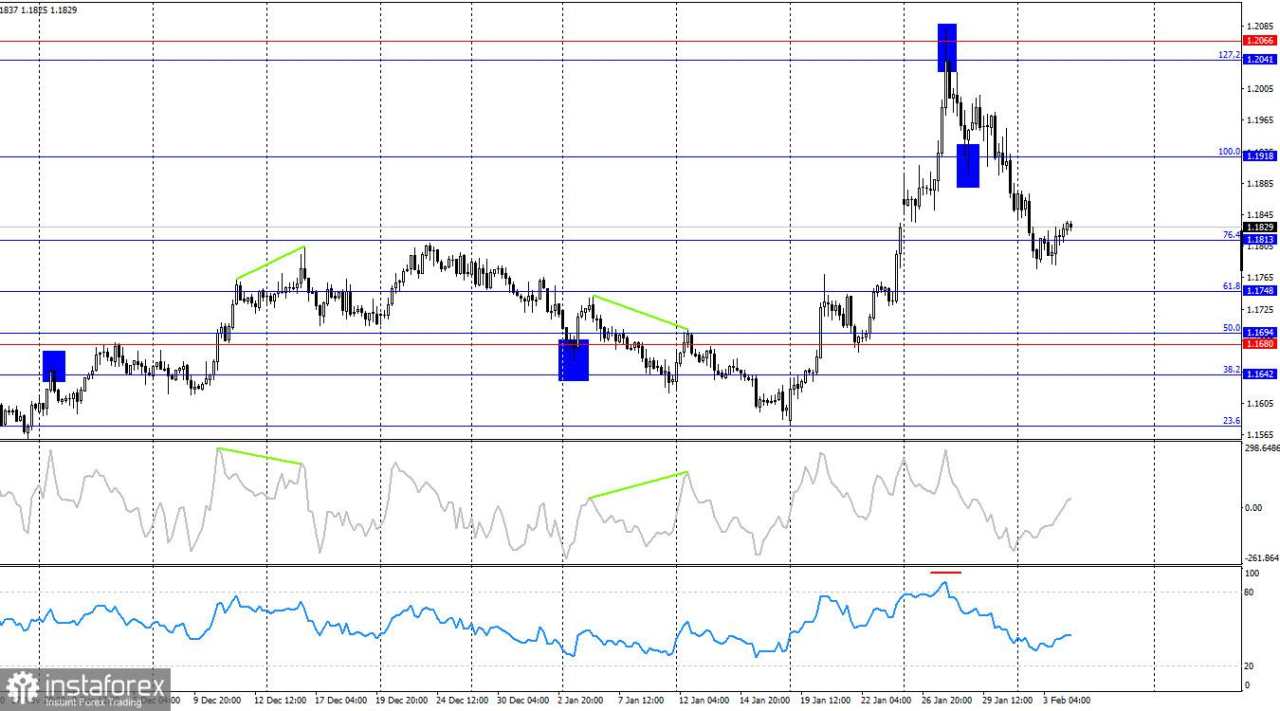The image size is (1280, 711).
Task: Click the InstaForex gear logo watermark
Action: (x=22, y=686)
